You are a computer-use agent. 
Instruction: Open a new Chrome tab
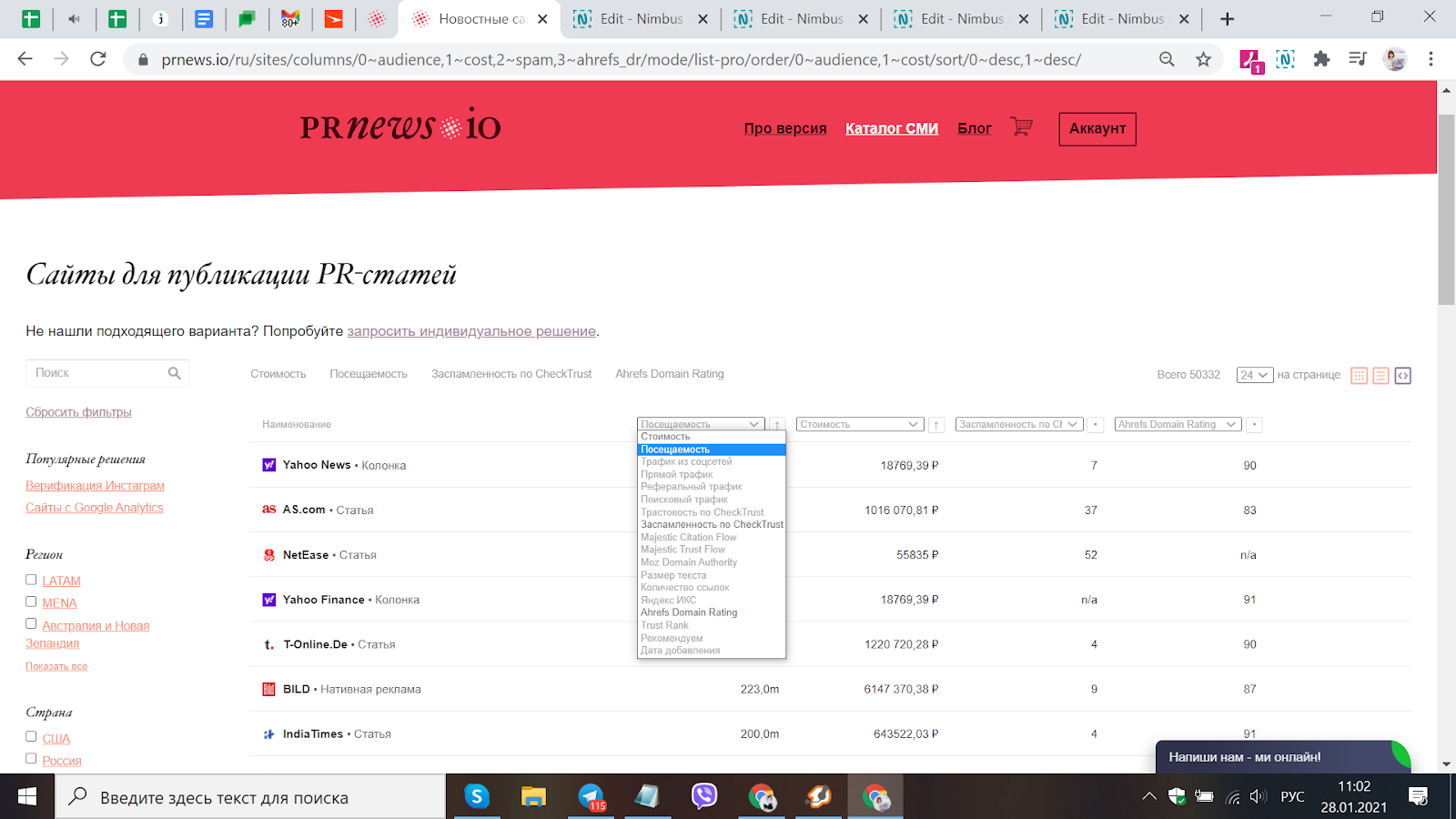tap(1227, 19)
